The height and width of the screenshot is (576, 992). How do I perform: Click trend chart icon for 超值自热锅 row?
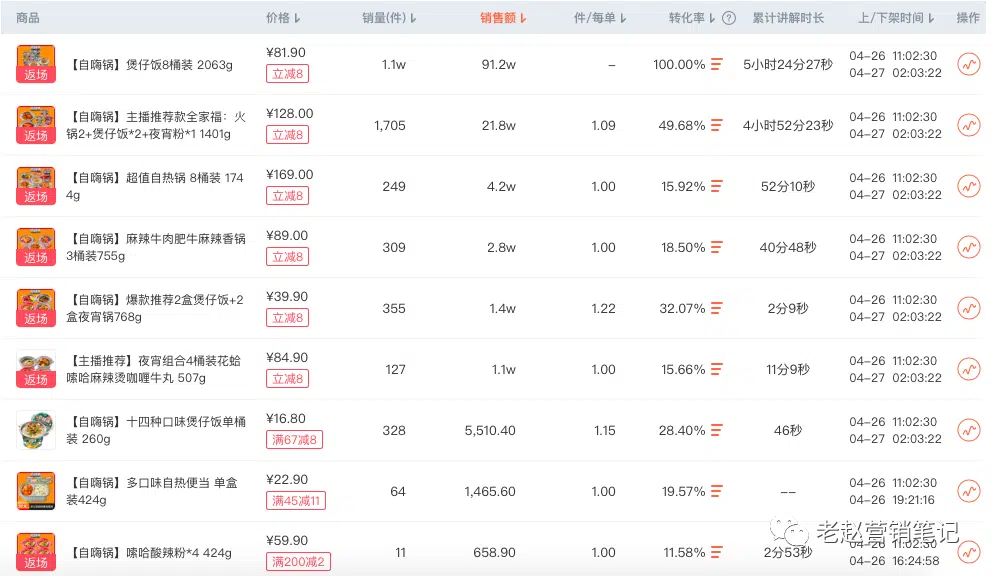pos(969,186)
